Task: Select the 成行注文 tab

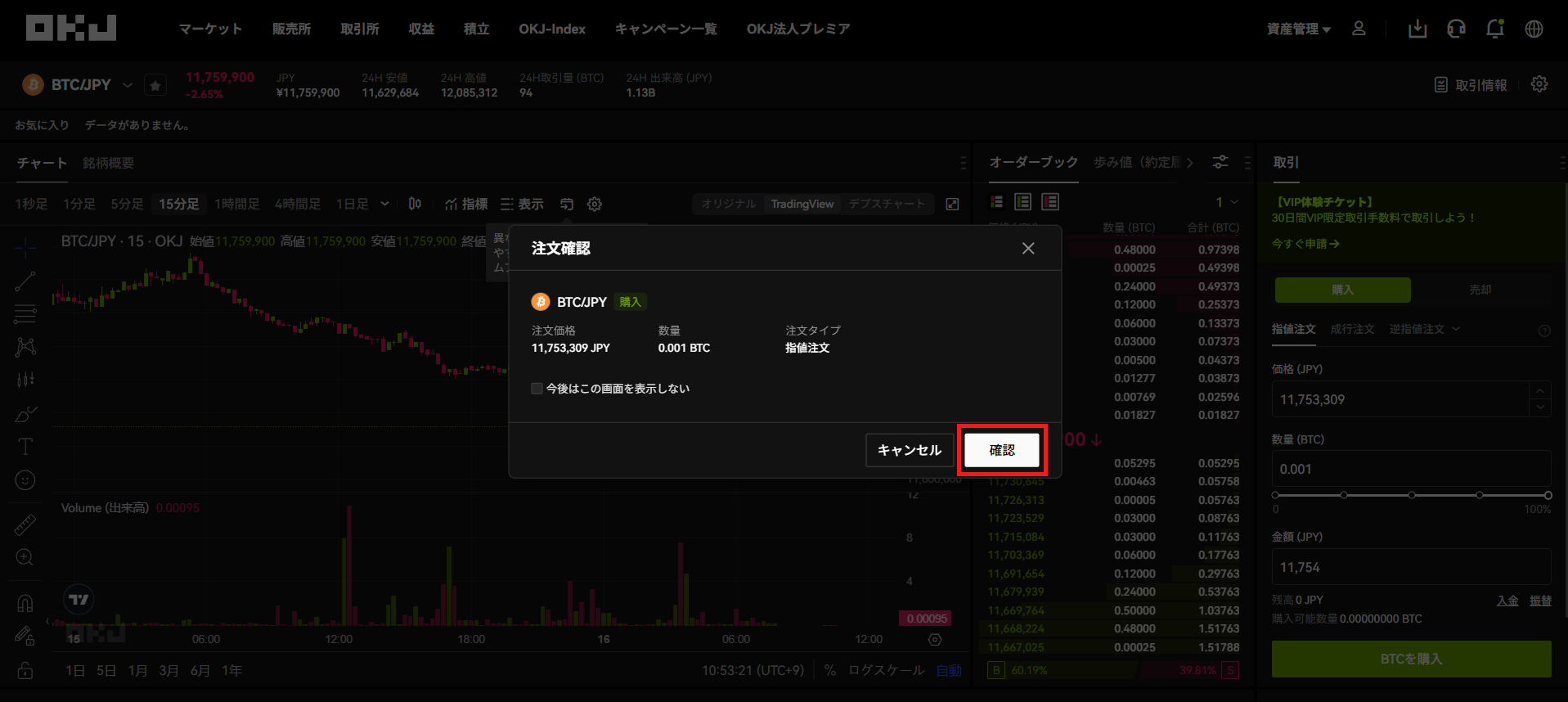Action: (x=1352, y=329)
